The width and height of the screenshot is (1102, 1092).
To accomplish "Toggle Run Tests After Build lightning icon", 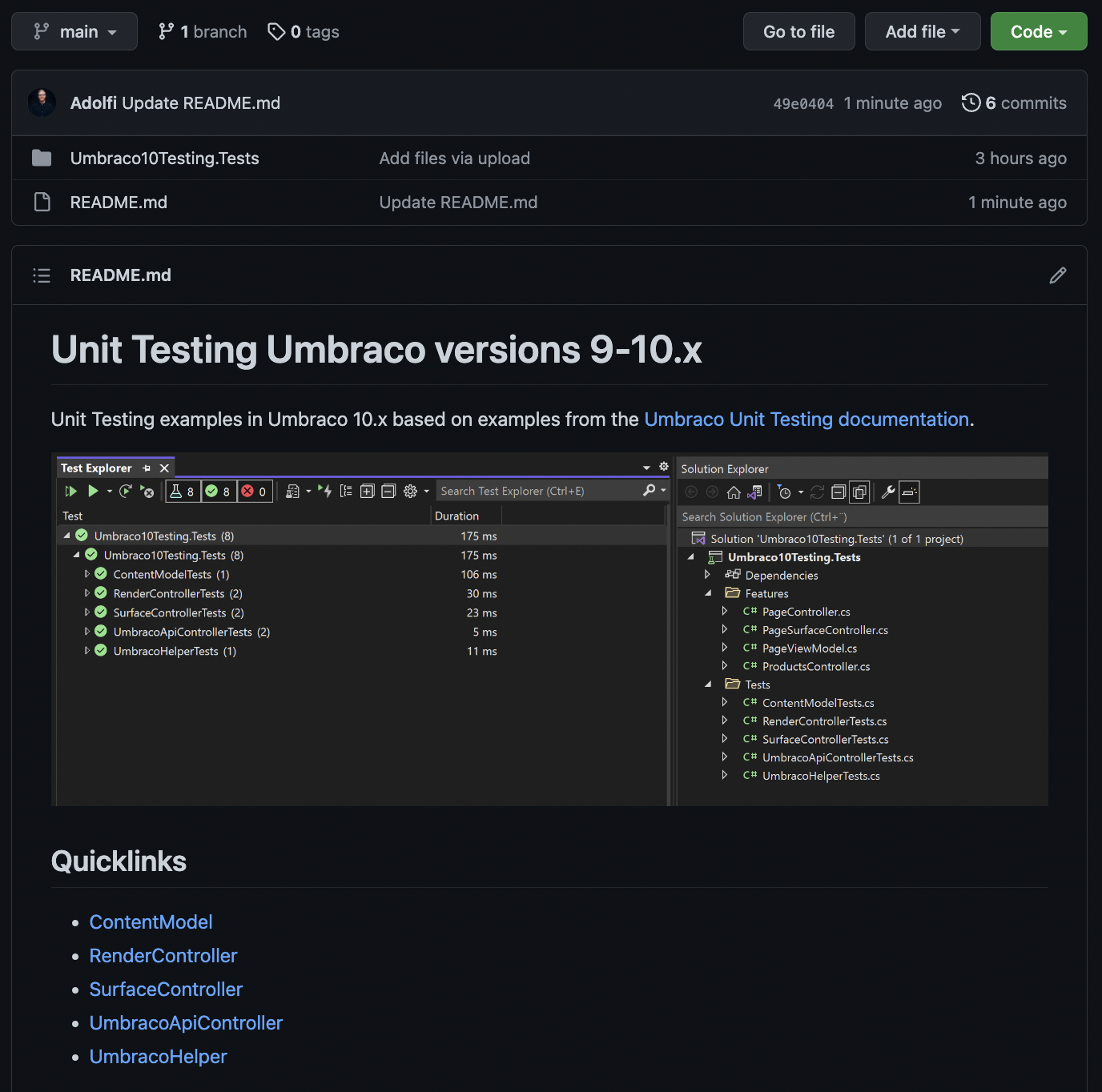I will tap(324, 491).
